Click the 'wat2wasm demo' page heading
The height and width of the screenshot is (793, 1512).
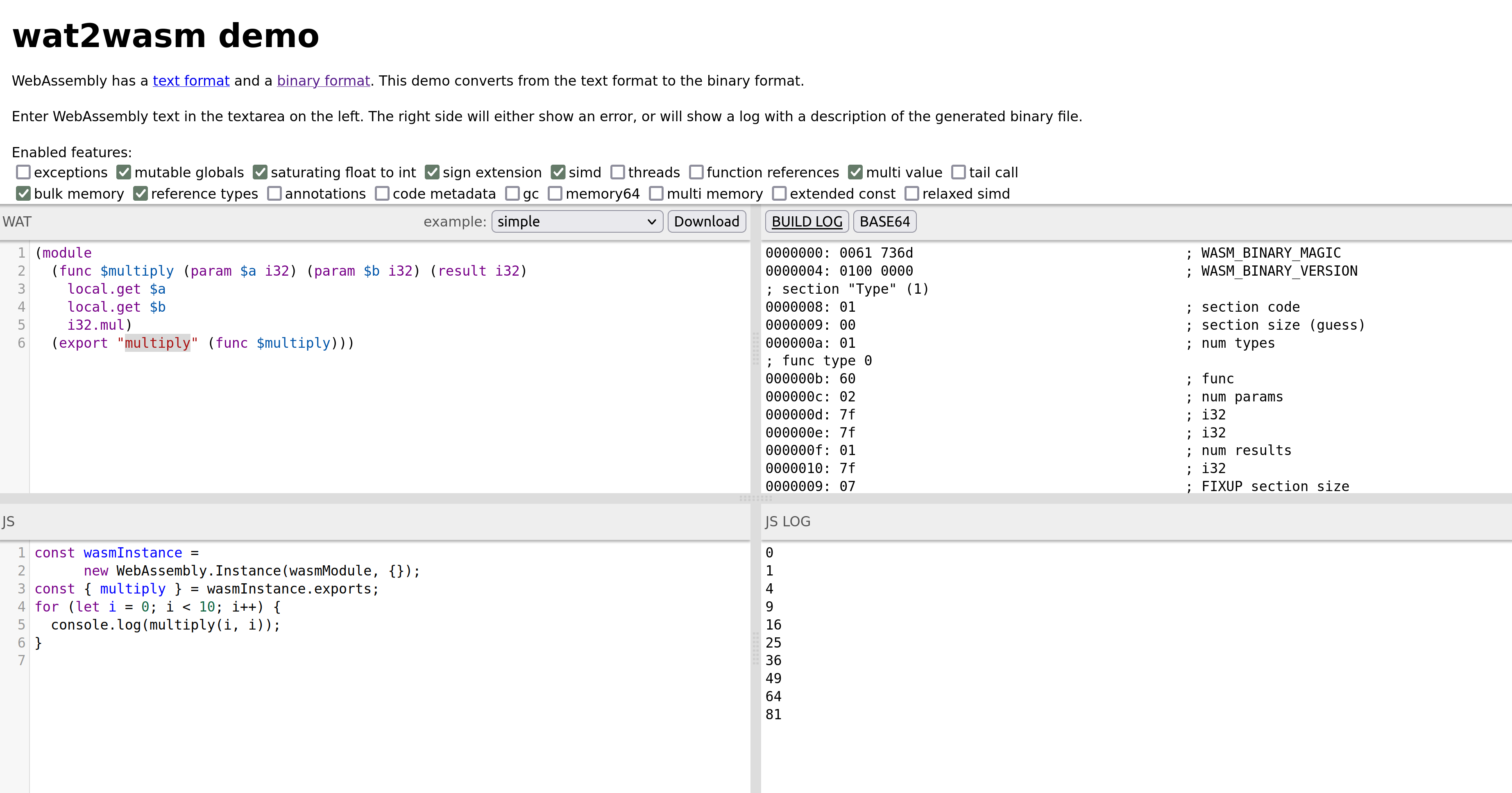pyautogui.click(x=165, y=35)
